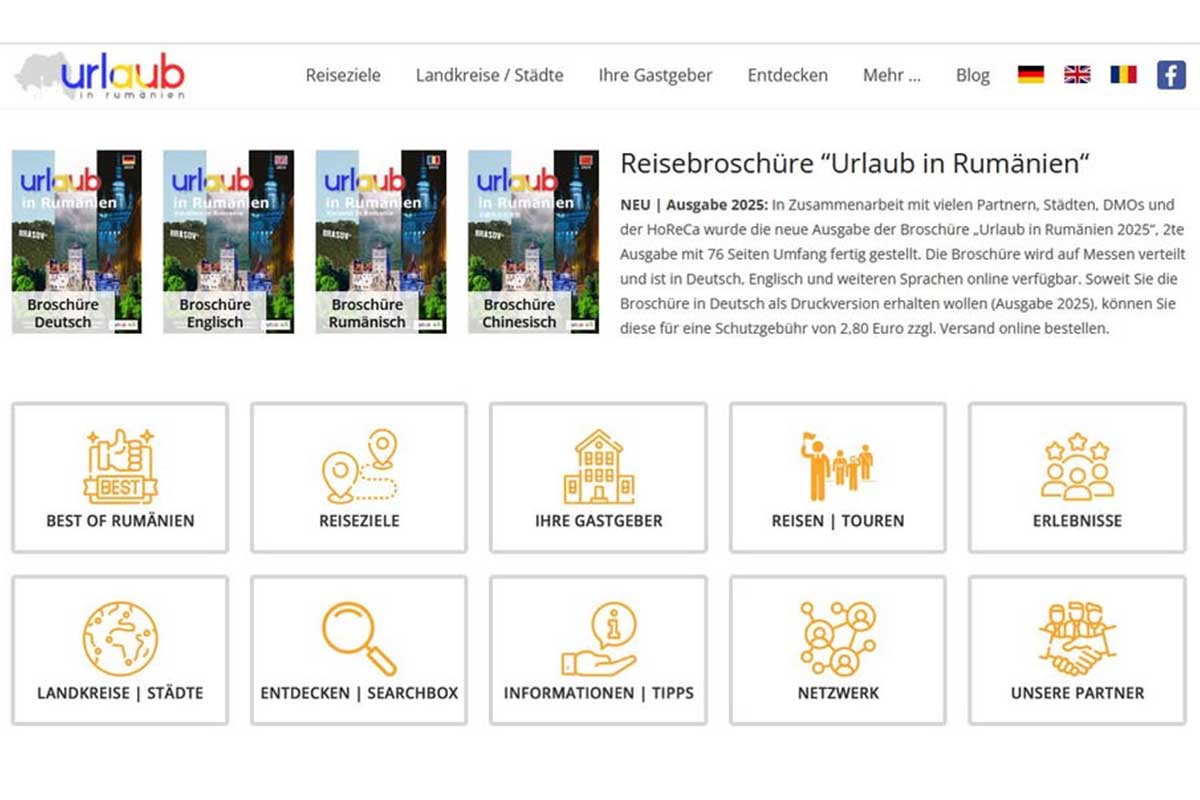Click the Informationen info-hand icon

(x=599, y=638)
